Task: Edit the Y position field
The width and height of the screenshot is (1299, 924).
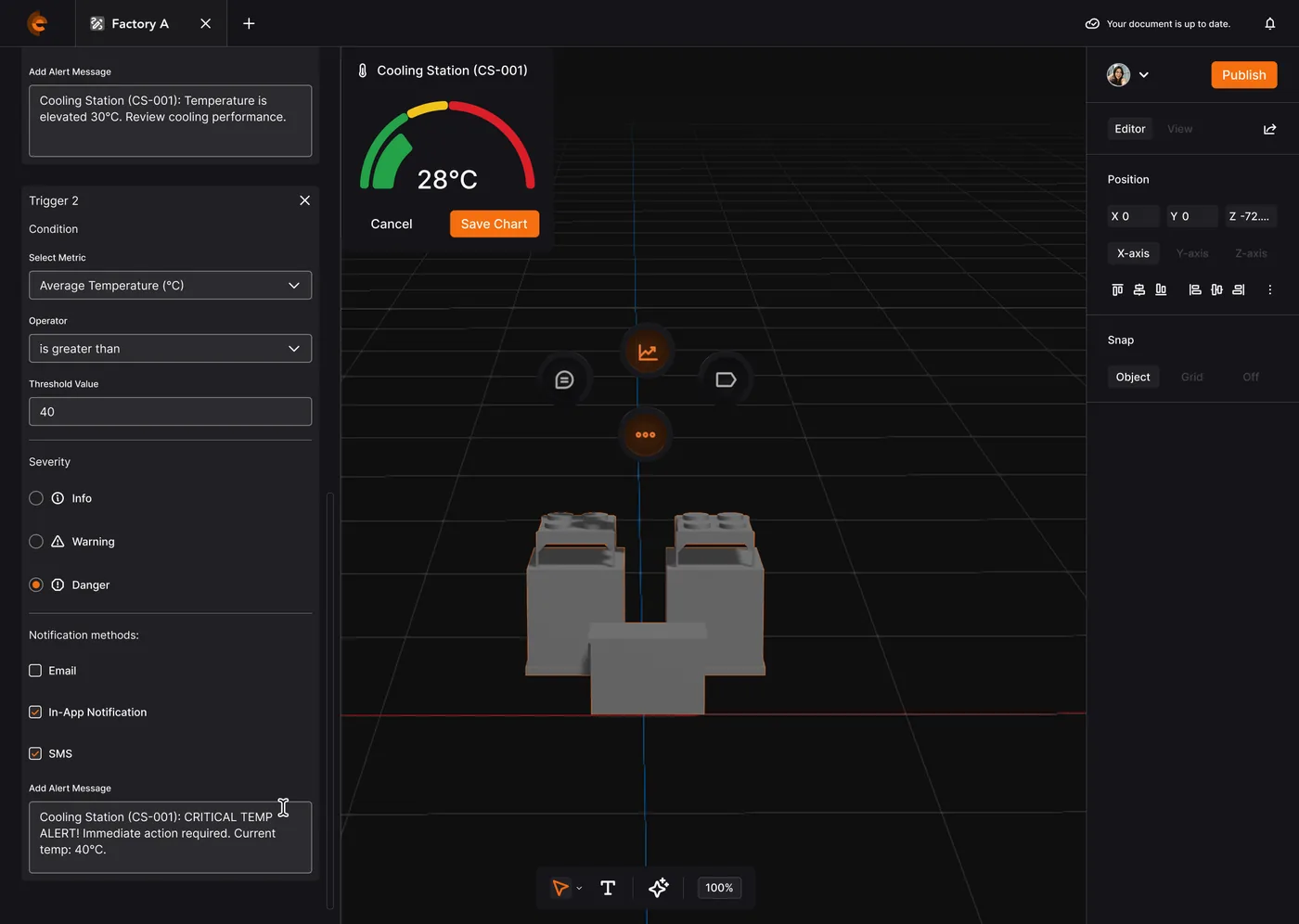Action: point(1192,216)
